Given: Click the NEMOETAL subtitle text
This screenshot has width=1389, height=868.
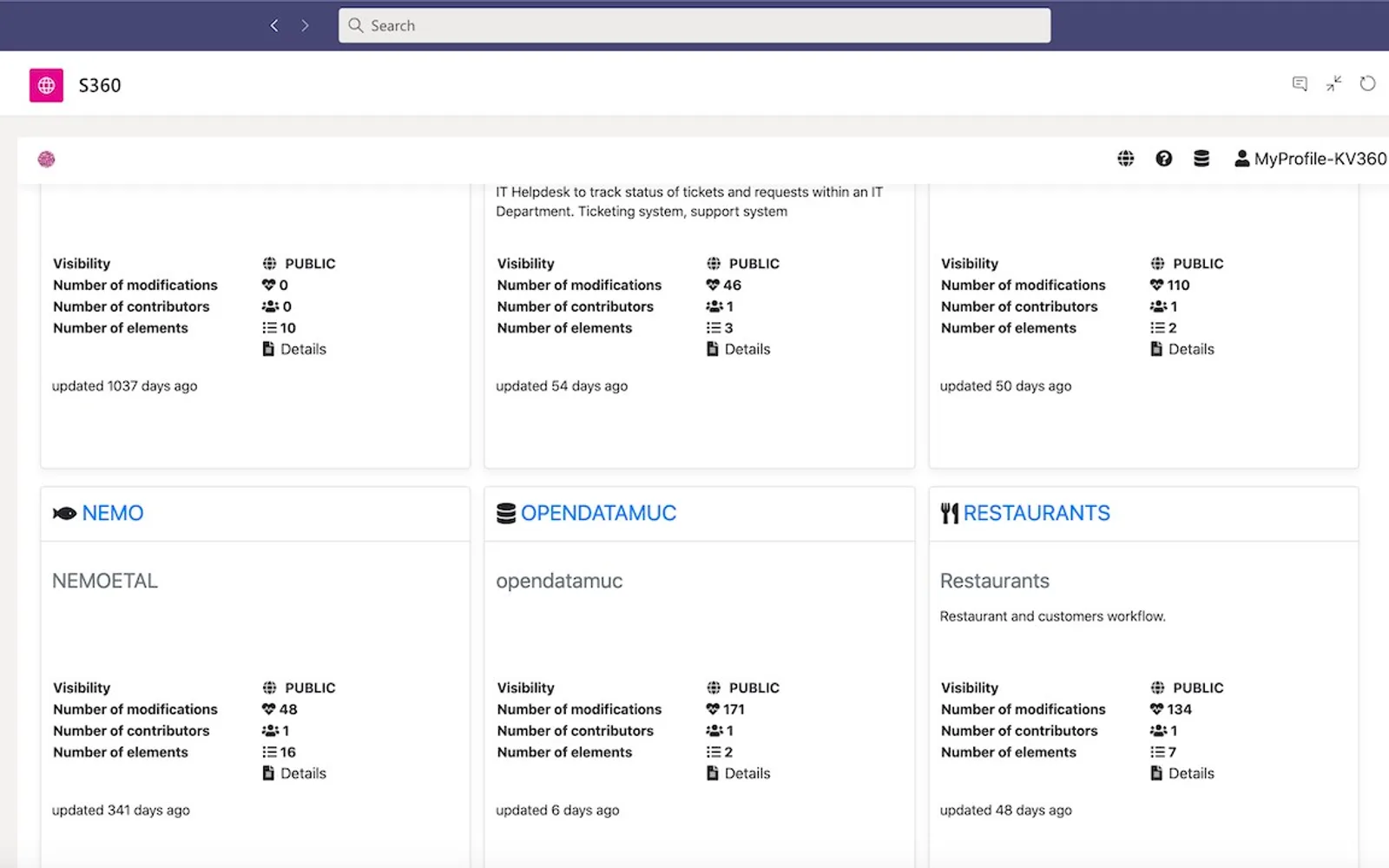Looking at the screenshot, I should 105,581.
